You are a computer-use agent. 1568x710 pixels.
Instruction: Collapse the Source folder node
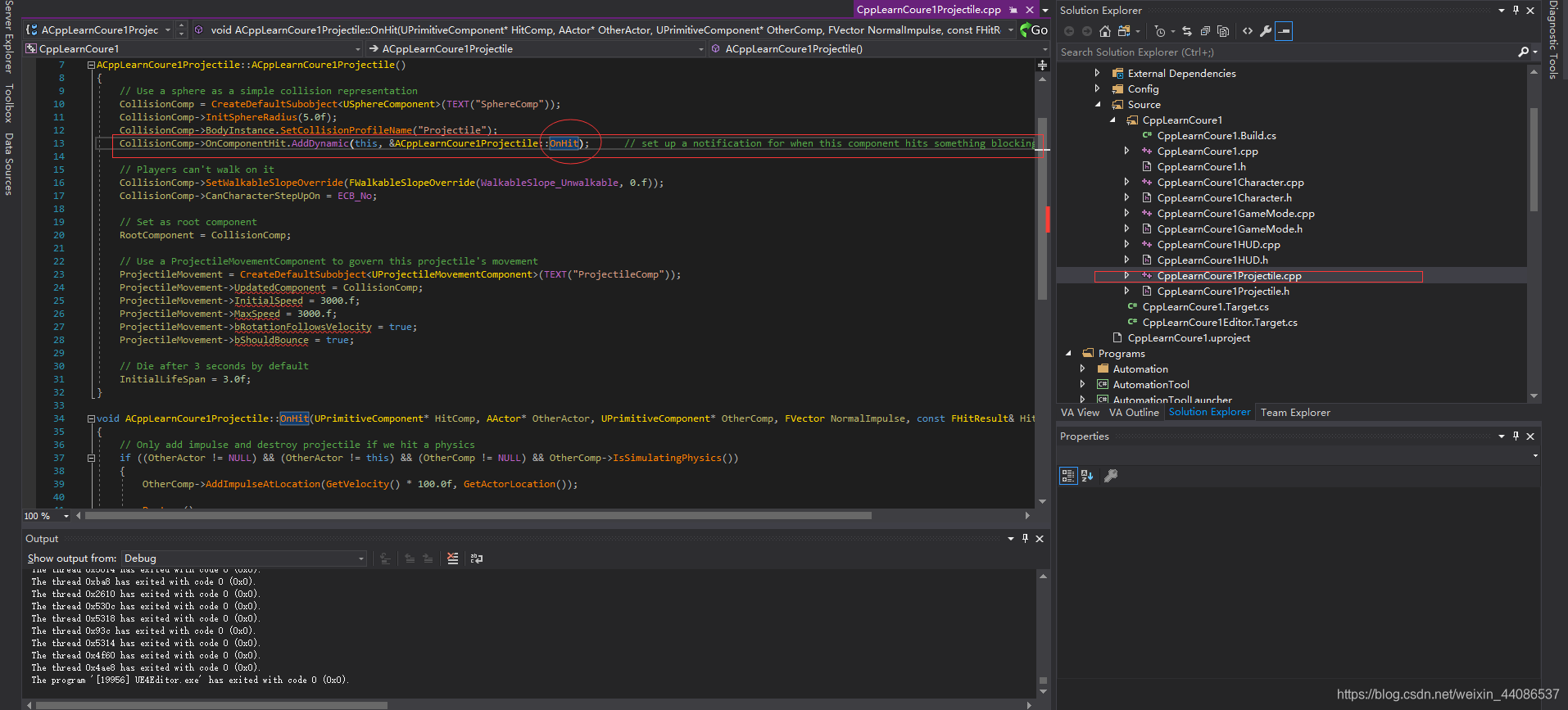click(1098, 104)
